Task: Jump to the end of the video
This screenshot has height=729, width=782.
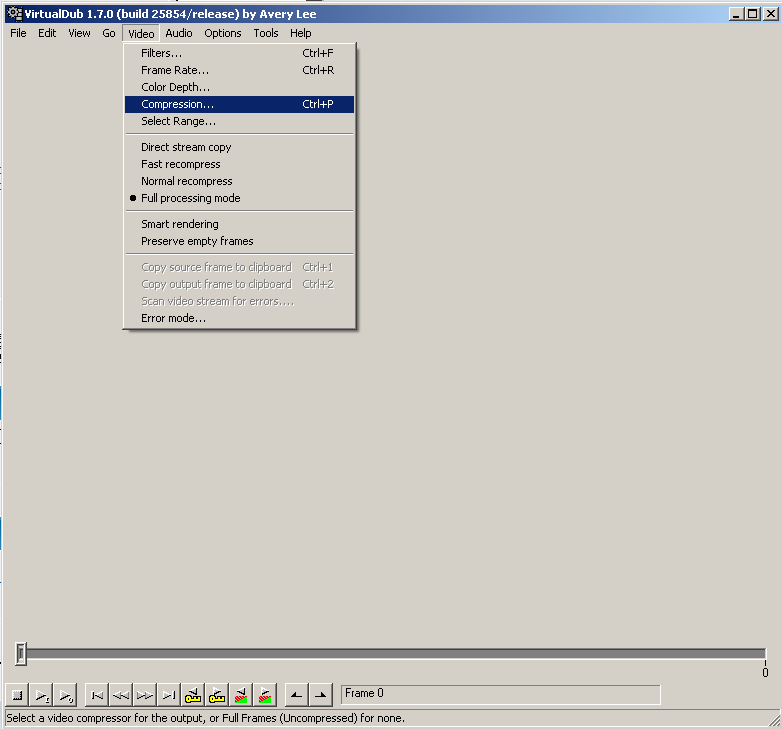Action: click(169, 695)
